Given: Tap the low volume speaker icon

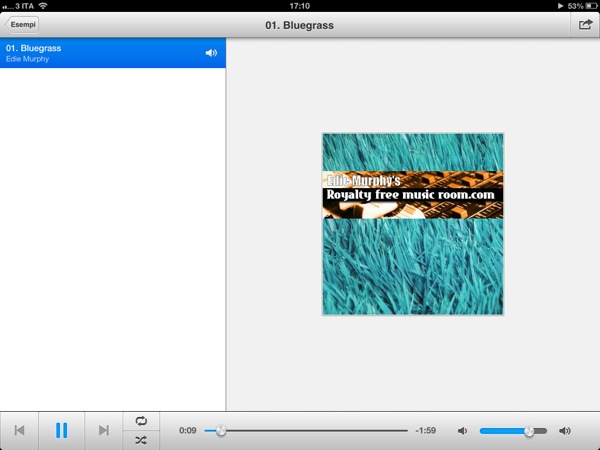Looking at the screenshot, I should pyautogui.click(x=462, y=431).
